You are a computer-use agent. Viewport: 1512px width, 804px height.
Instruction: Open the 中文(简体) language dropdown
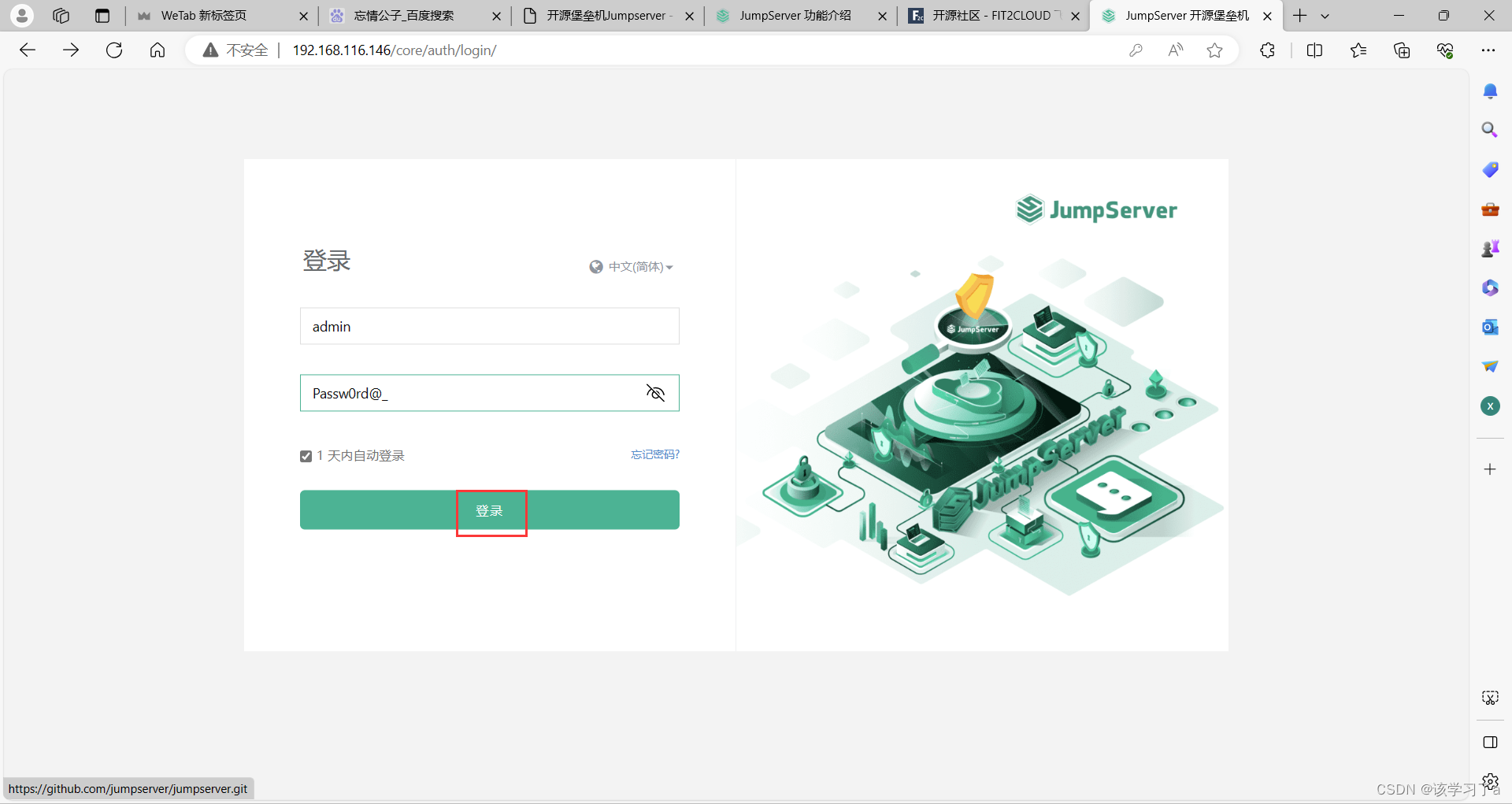(632, 267)
